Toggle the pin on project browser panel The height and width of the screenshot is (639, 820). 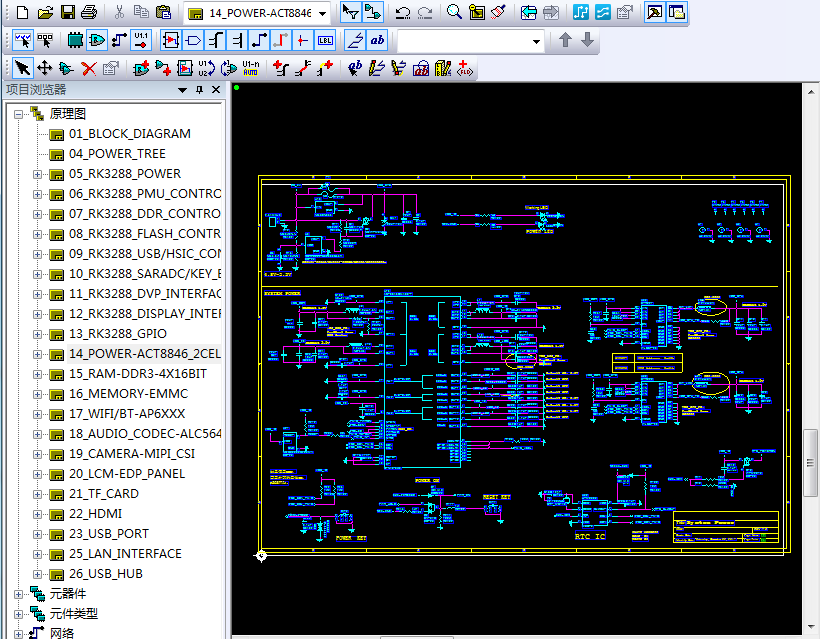pos(199,90)
